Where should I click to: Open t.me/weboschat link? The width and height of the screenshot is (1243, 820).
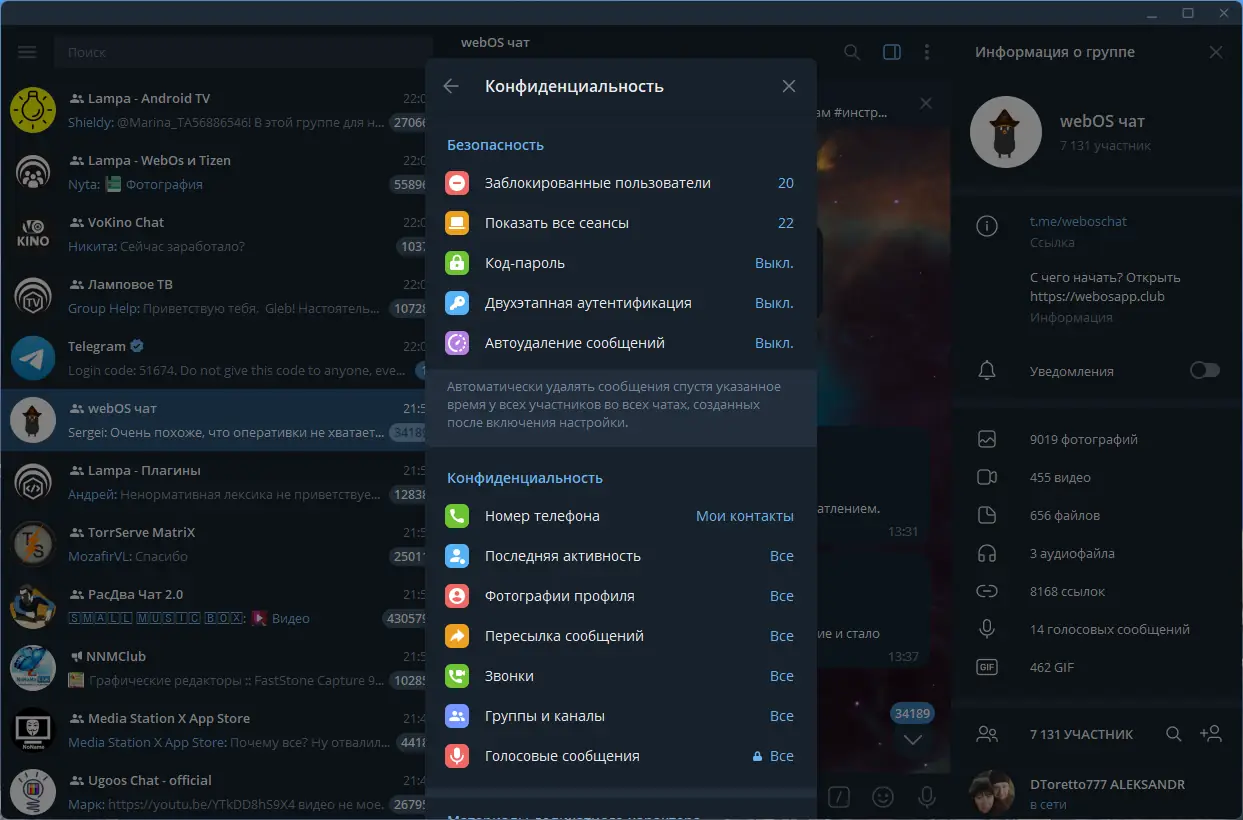tap(1078, 221)
